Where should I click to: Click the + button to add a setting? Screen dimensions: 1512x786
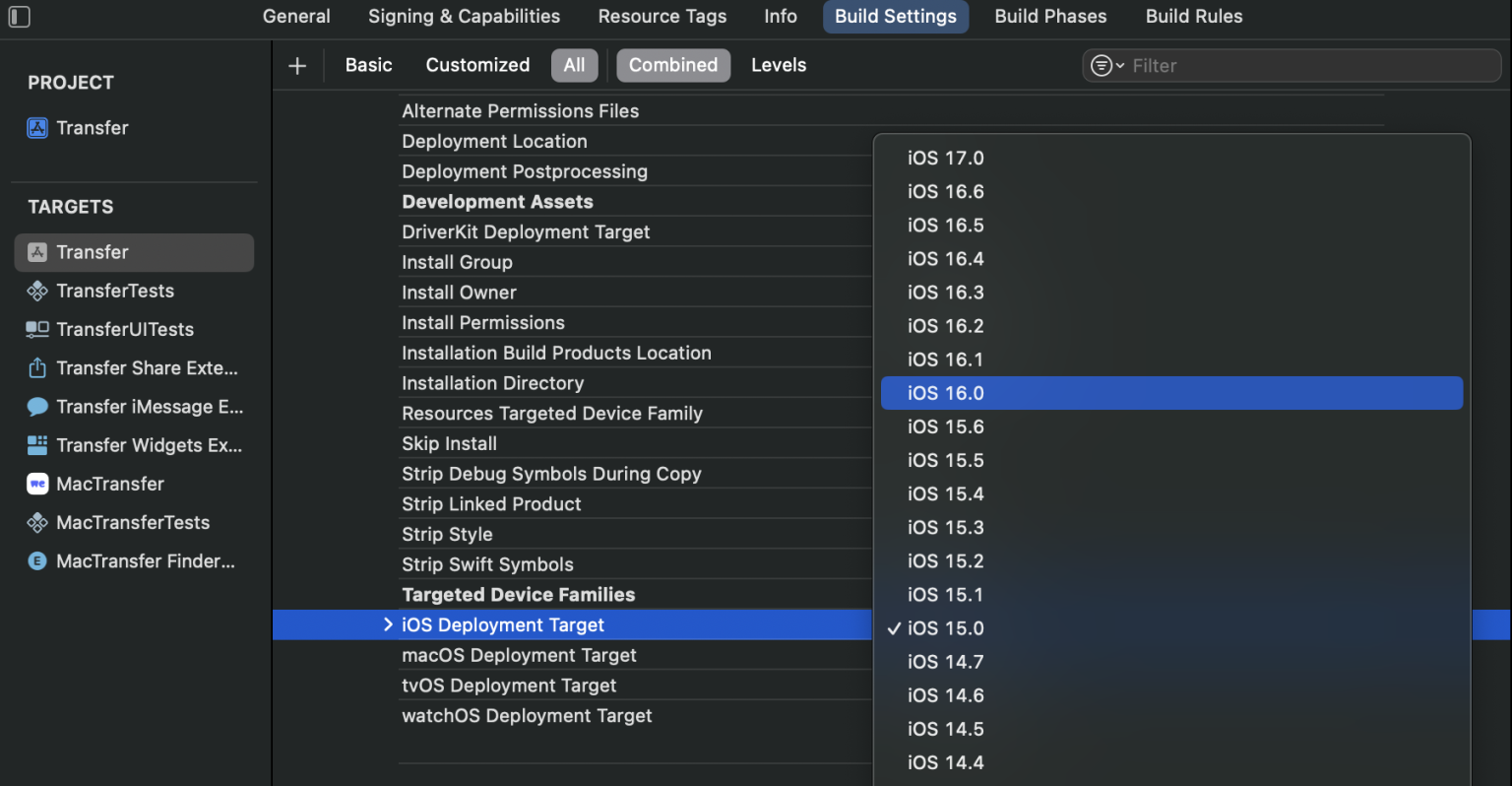pos(296,65)
